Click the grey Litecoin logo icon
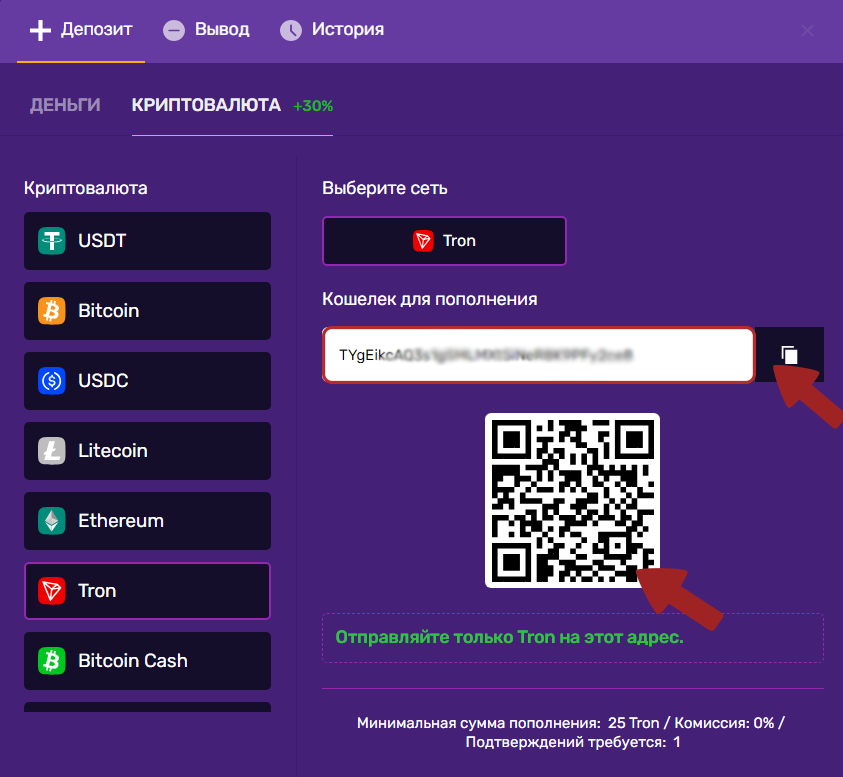The image size is (843, 777). 52,451
